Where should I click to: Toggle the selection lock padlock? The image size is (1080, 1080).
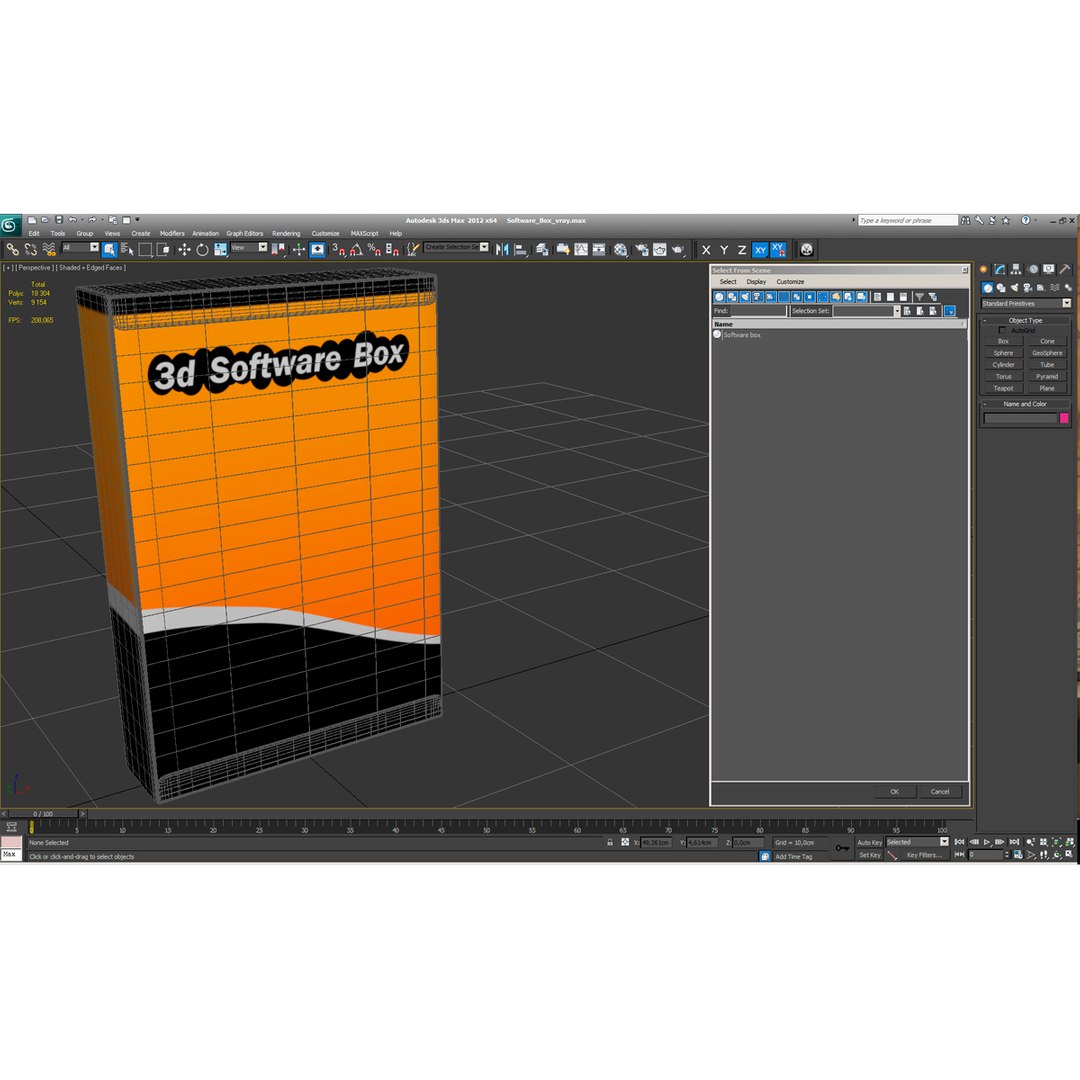click(x=610, y=842)
